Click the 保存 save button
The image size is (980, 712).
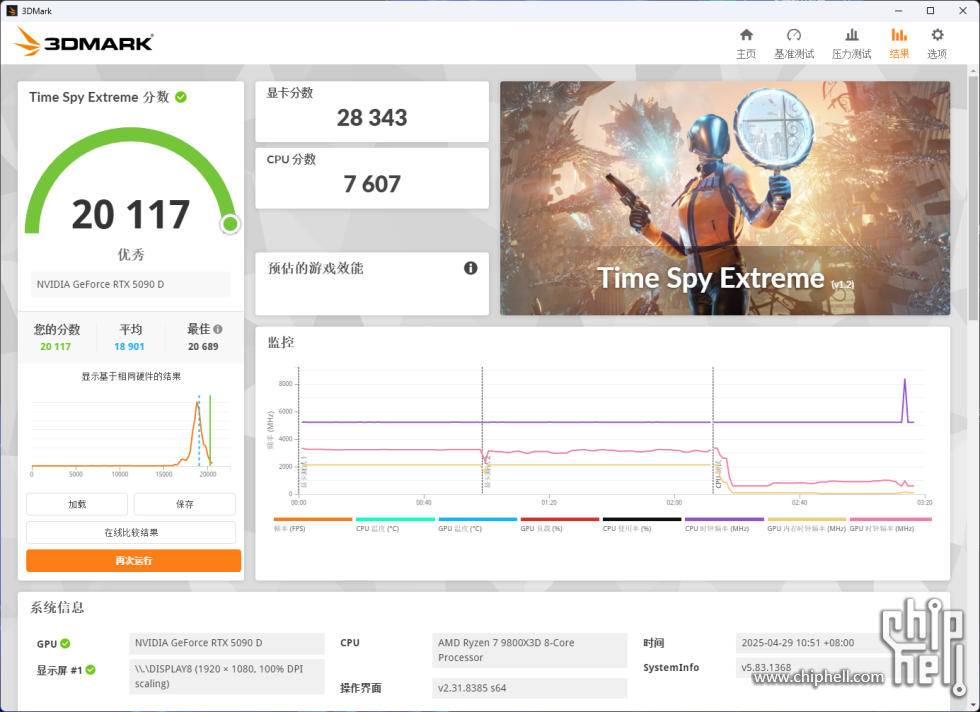coord(184,504)
